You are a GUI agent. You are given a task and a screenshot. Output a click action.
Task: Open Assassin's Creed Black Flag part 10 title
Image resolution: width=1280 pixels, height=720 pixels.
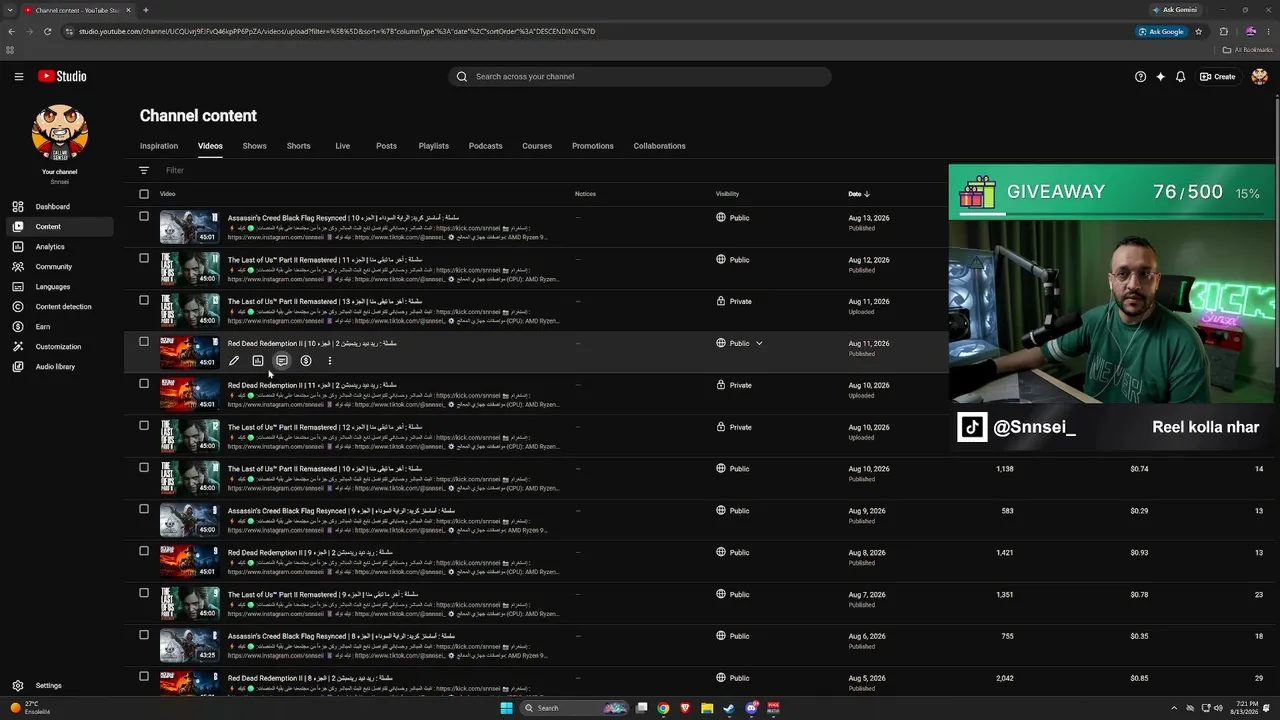pos(344,218)
